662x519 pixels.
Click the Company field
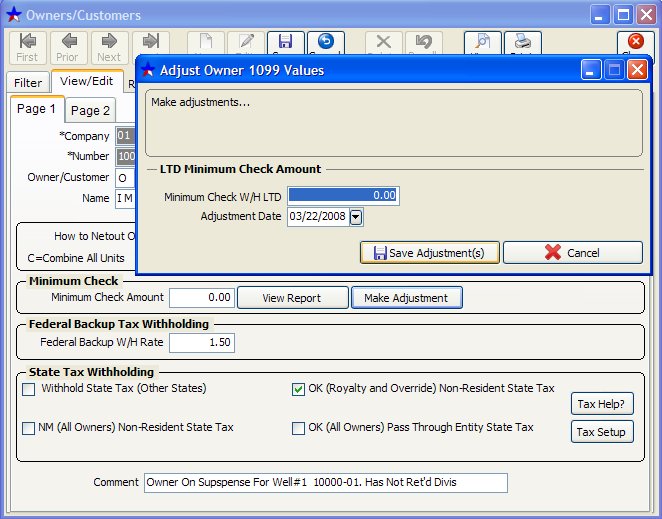(x=125, y=136)
